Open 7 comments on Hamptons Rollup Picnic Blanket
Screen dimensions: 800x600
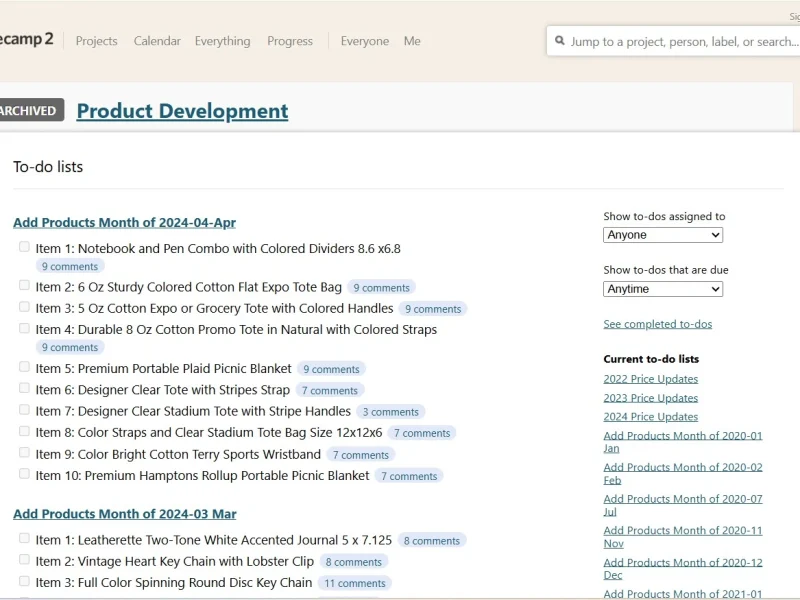coord(409,477)
